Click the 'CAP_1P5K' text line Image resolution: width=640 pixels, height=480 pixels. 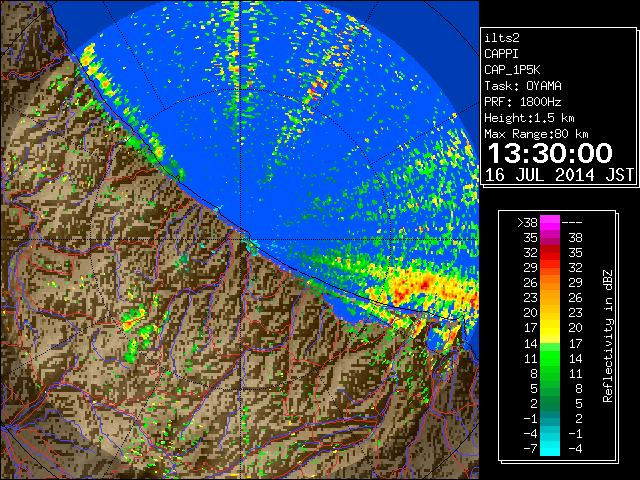pos(512,70)
